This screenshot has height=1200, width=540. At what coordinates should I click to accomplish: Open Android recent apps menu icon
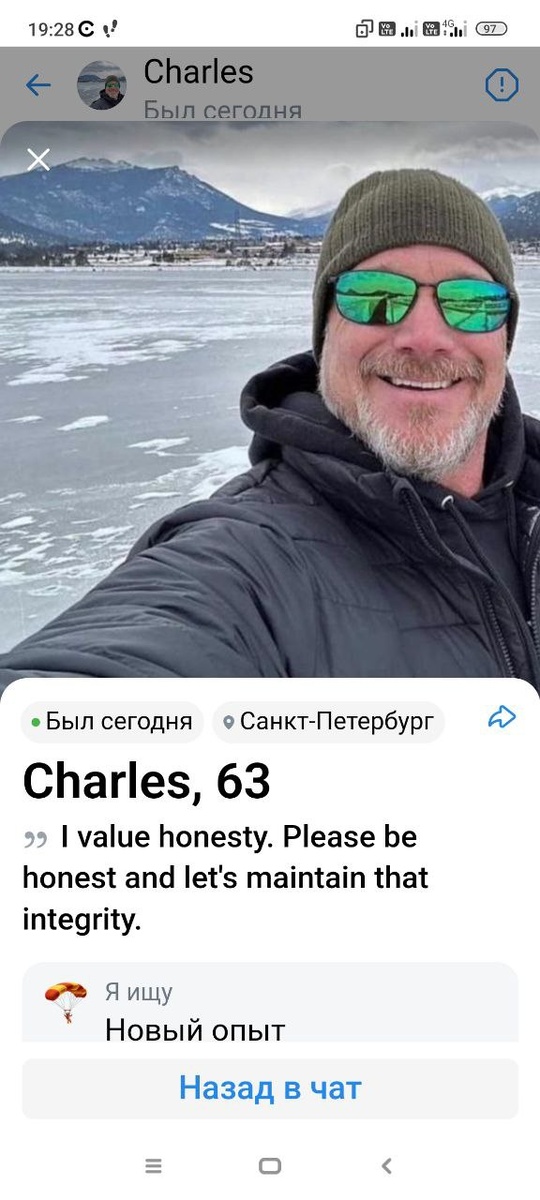click(153, 1165)
